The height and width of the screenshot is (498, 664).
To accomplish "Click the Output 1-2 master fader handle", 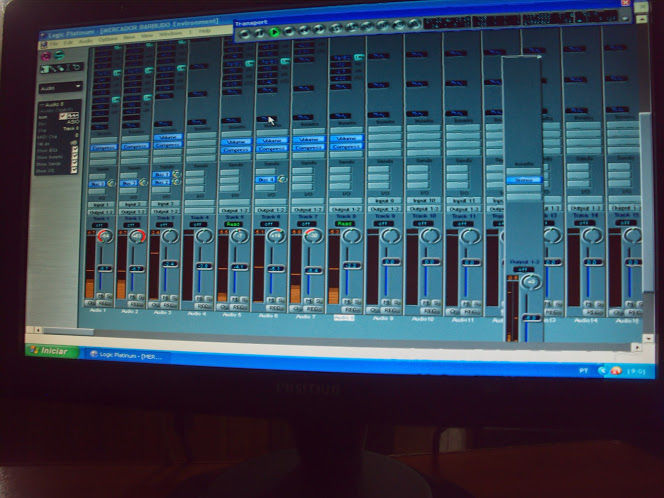I will [531, 318].
